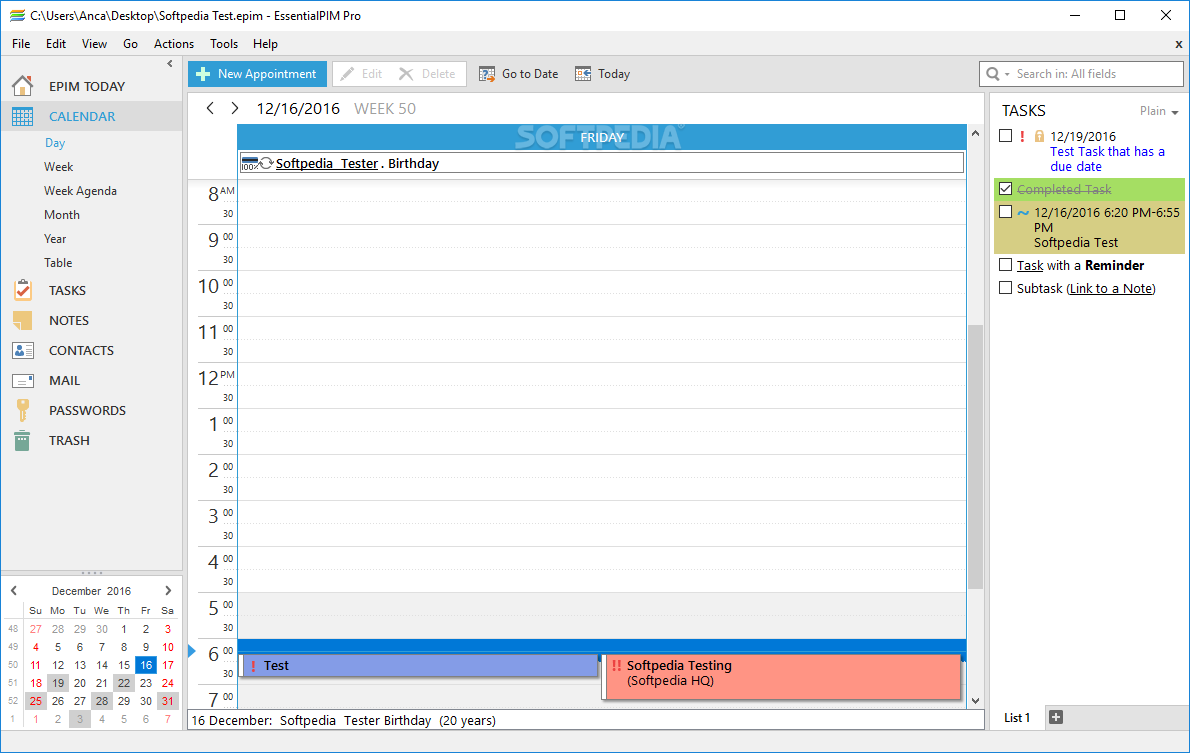Open the View menu
Viewport: 1190px width, 753px height.
[x=94, y=44]
